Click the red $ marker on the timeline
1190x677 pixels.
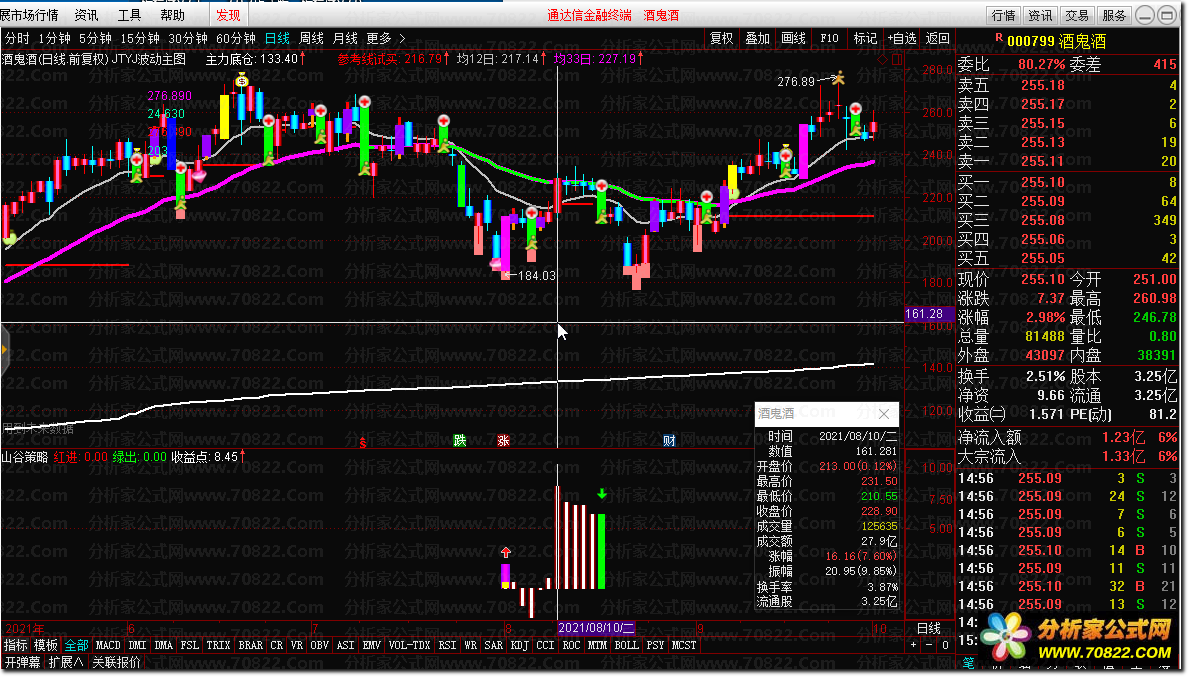(x=363, y=442)
